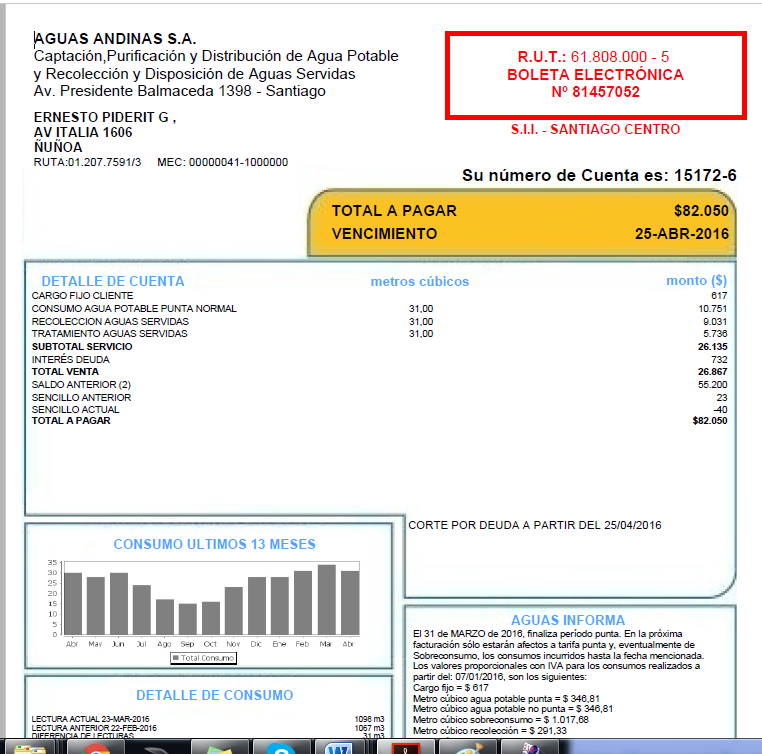Click the SENCILLO ACTUAL label

coord(75,410)
